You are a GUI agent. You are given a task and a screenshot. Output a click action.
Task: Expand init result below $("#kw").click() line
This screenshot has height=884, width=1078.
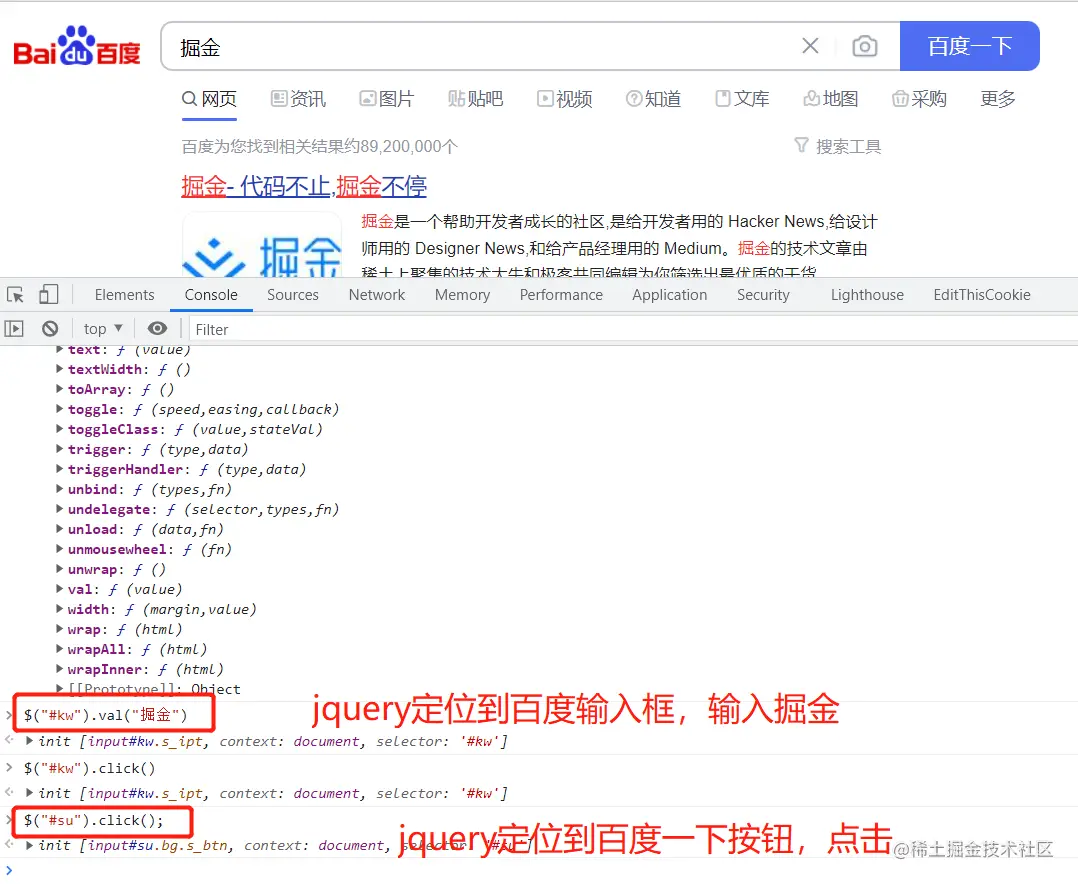[x=30, y=793]
